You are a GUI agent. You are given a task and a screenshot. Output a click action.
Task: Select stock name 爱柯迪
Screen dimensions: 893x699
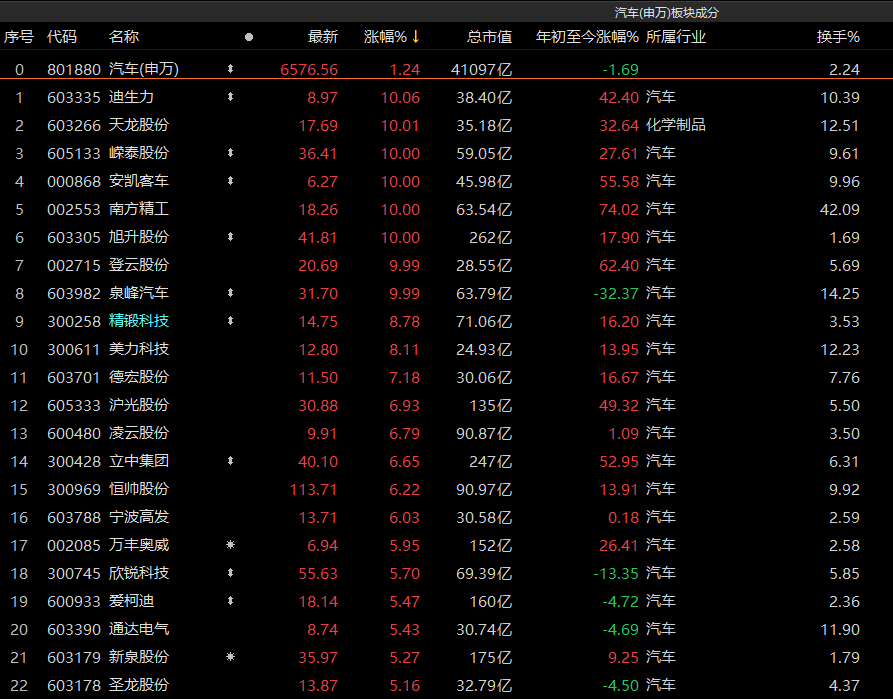(132, 600)
